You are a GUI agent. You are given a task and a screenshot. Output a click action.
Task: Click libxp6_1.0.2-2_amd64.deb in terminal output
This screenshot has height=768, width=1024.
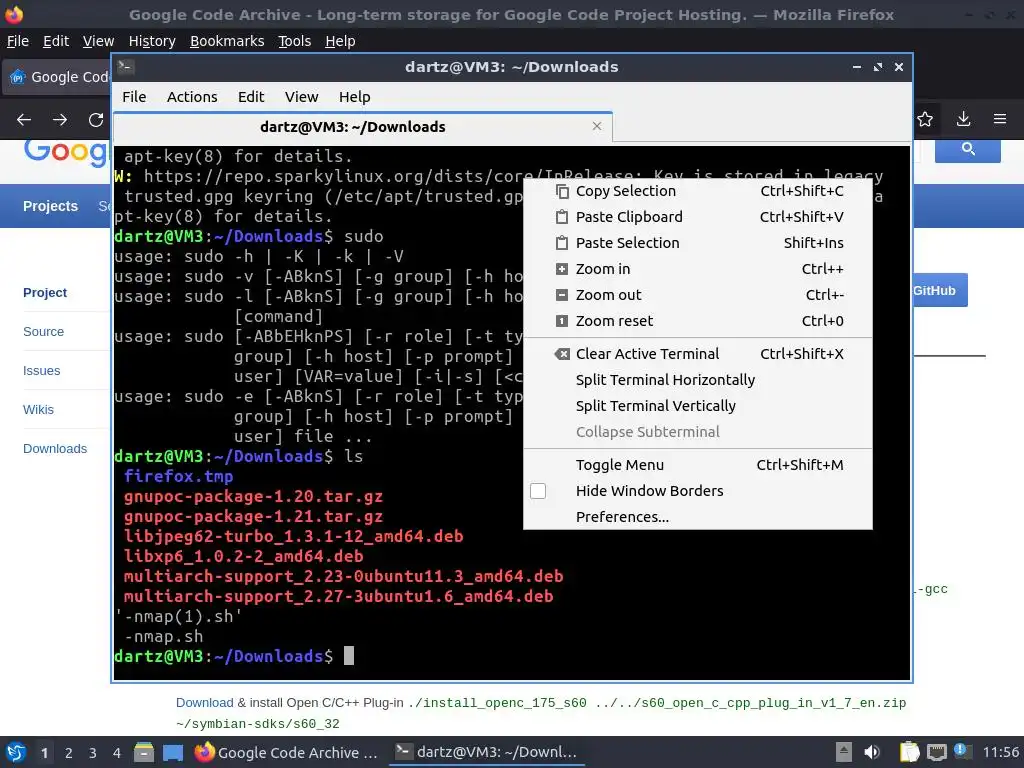coord(243,556)
